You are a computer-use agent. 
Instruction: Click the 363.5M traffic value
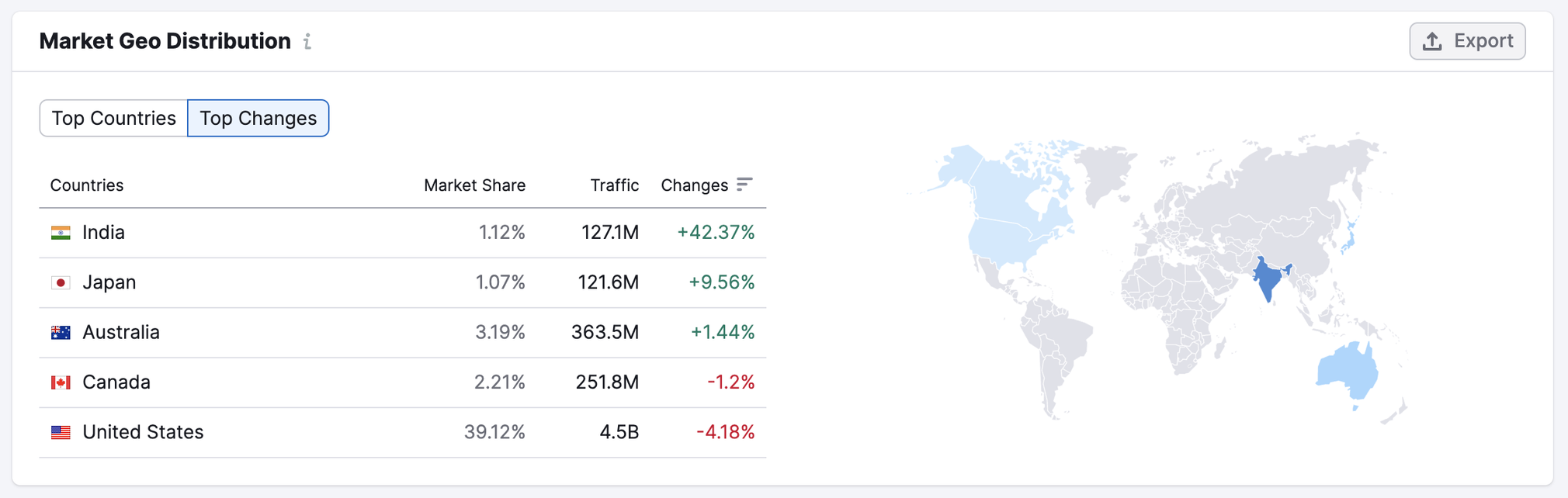click(605, 333)
